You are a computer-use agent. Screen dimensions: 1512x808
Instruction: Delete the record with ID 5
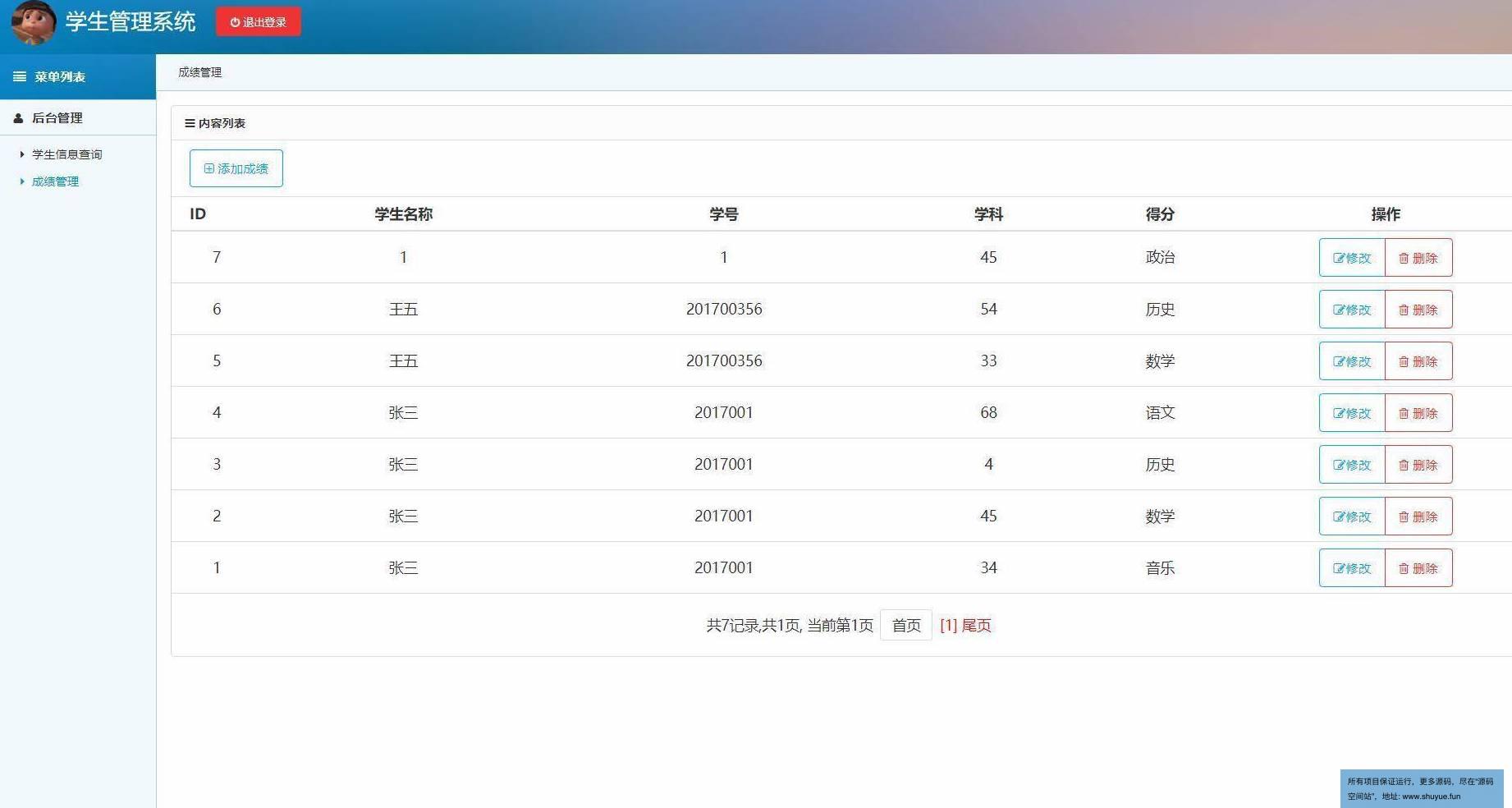1418,361
